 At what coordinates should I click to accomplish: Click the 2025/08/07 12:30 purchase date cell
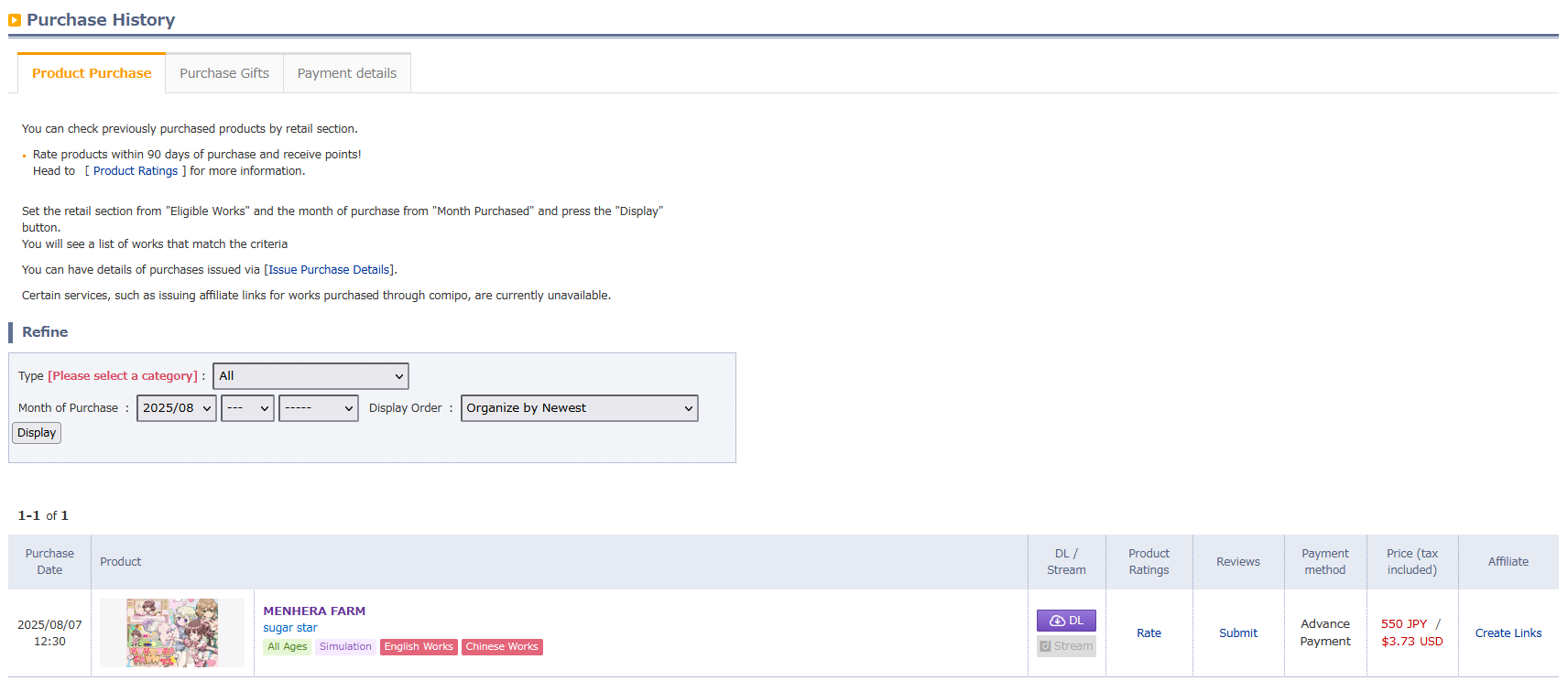(49, 633)
